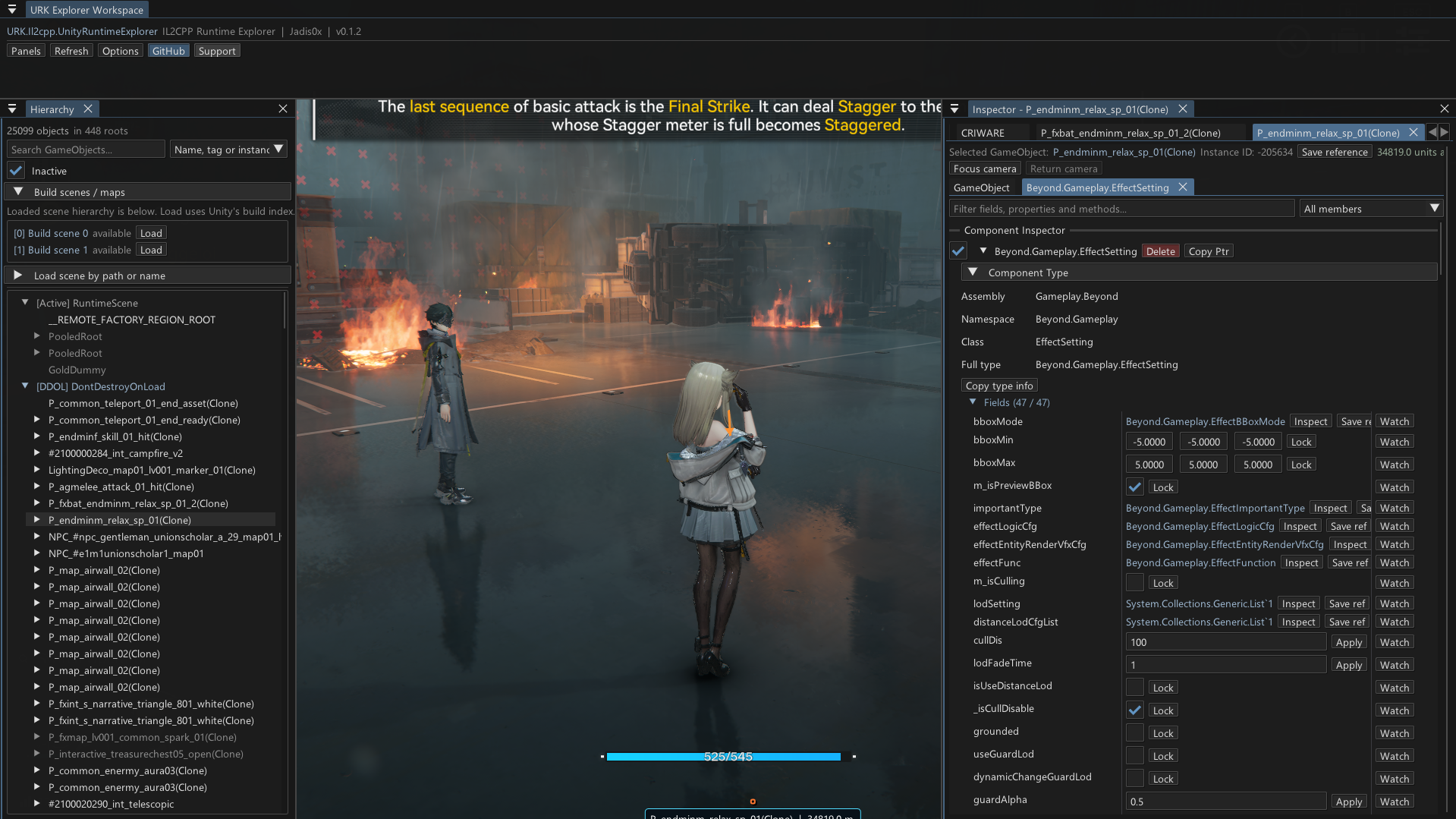This screenshot has width=1456, height=819.
Task: Close the Hierarchy panel window
Action: point(283,109)
